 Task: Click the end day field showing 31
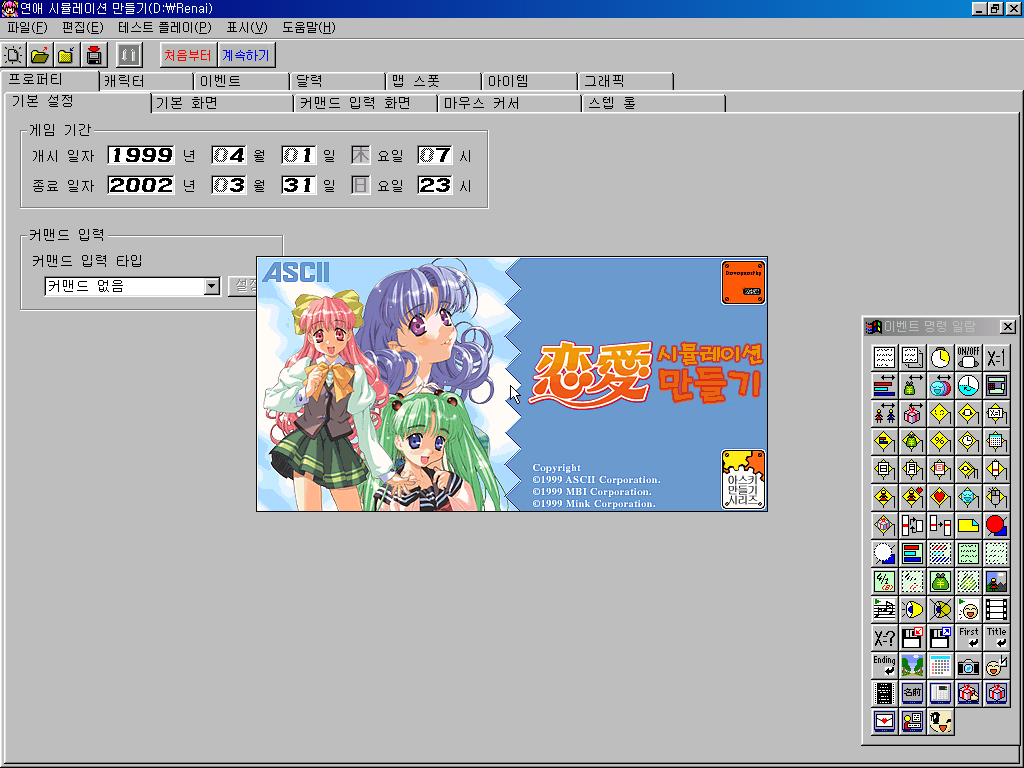[x=298, y=185]
